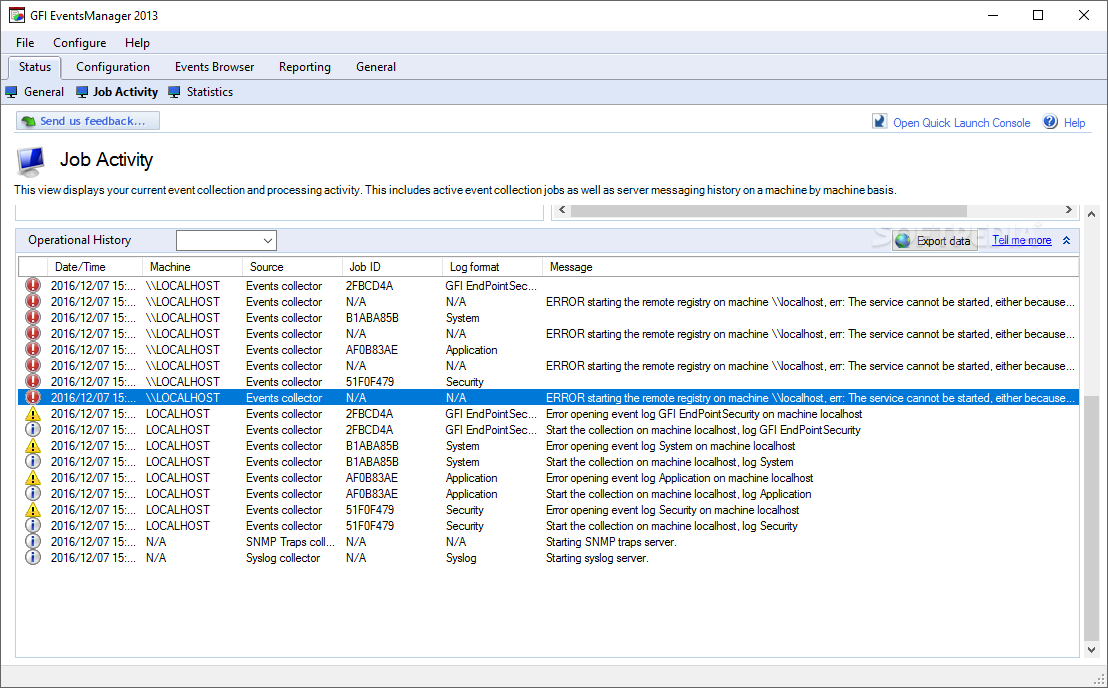The image size is (1108, 688).
Task: Click the 'Syslog' log format cell
Action: click(x=461, y=558)
